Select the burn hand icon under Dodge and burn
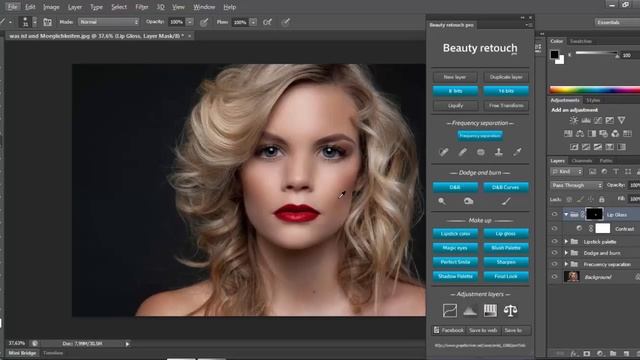This screenshot has width=640, height=360. point(468,201)
